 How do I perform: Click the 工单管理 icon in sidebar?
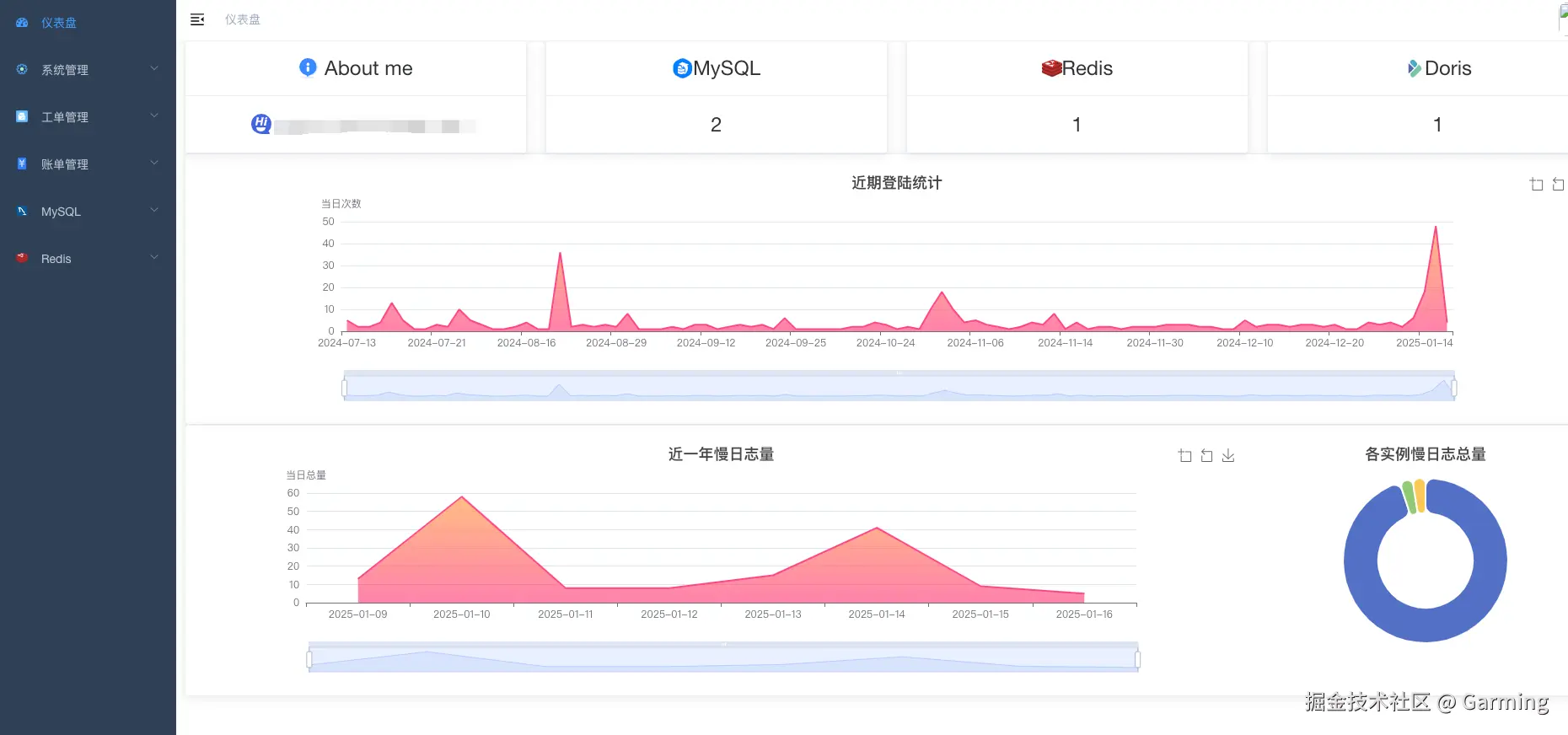tap(22, 116)
